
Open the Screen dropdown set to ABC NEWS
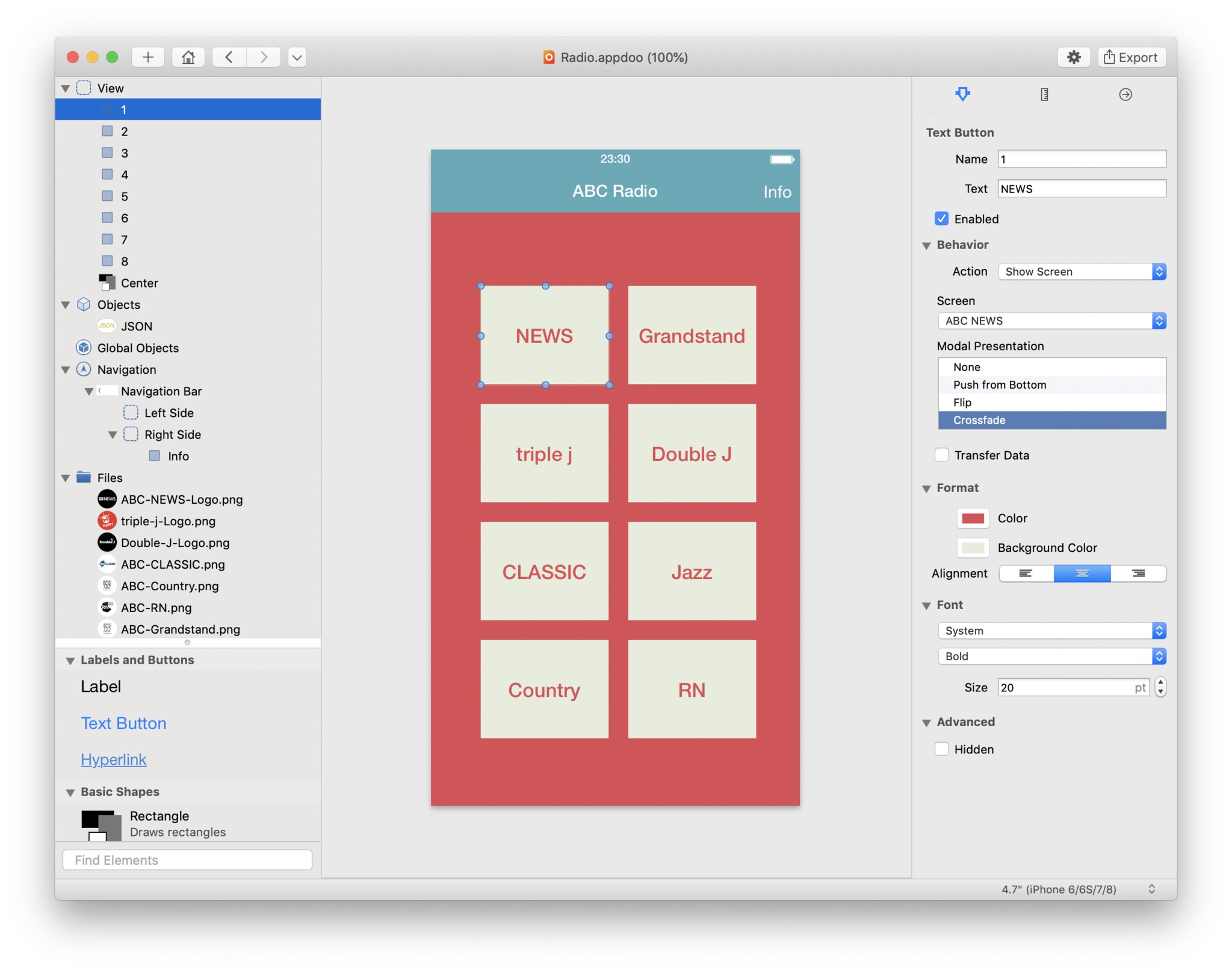coord(1050,321)
